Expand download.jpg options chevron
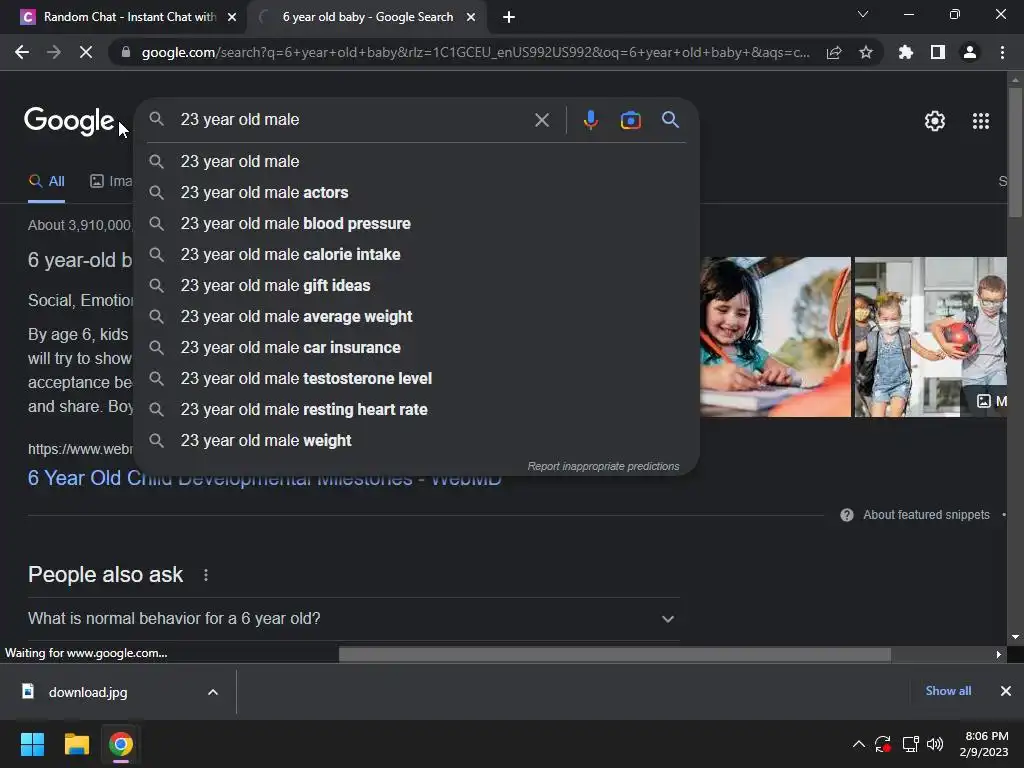The image size is (1024, 768). coord(212,692)
